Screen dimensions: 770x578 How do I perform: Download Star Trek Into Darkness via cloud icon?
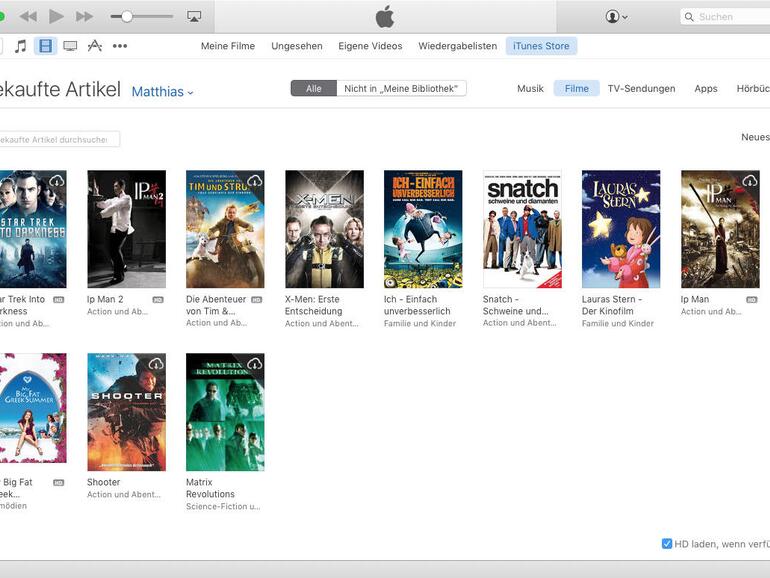click(x=57, y=181)
